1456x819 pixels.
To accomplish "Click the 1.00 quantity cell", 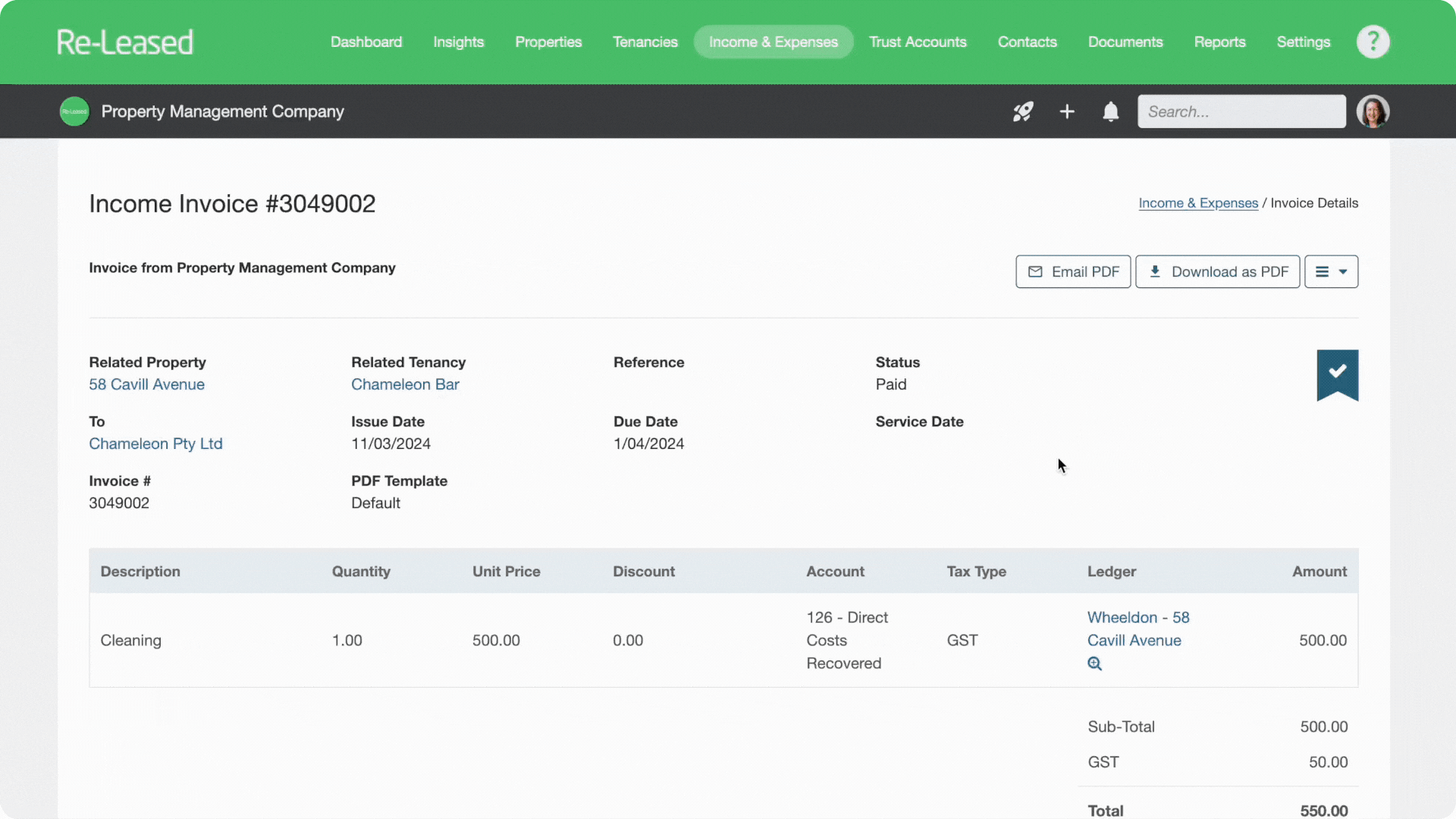I will pos(347,640).
